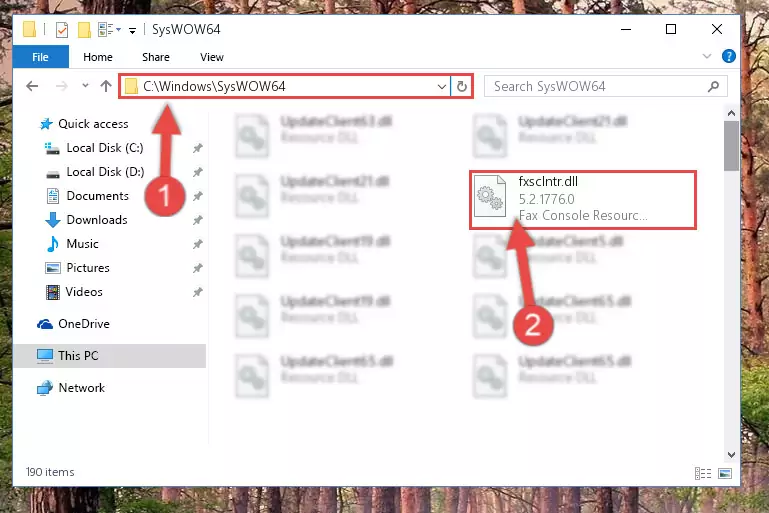Viewport: 769px width, 513px height.
Task: Click the pin icon next to Videos
Action: tap(198, 292)
